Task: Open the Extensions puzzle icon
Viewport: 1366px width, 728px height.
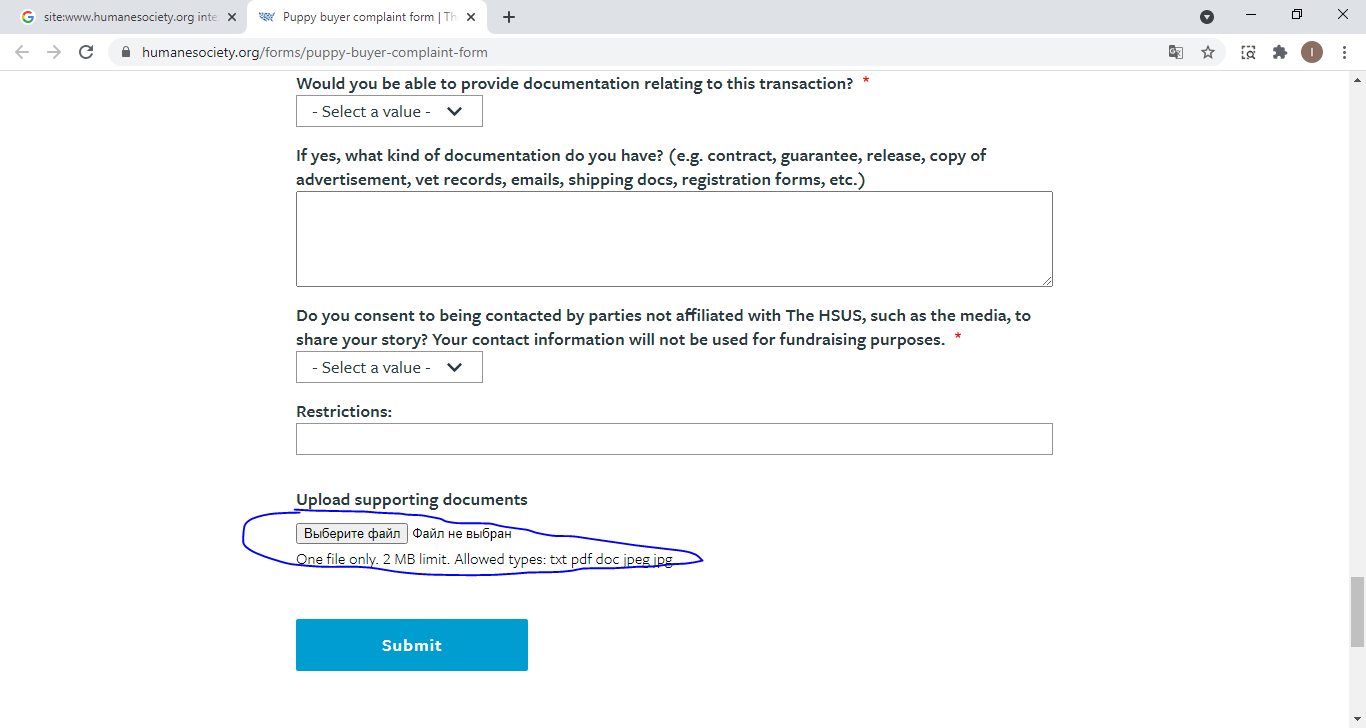Action: pos(1280,52)
